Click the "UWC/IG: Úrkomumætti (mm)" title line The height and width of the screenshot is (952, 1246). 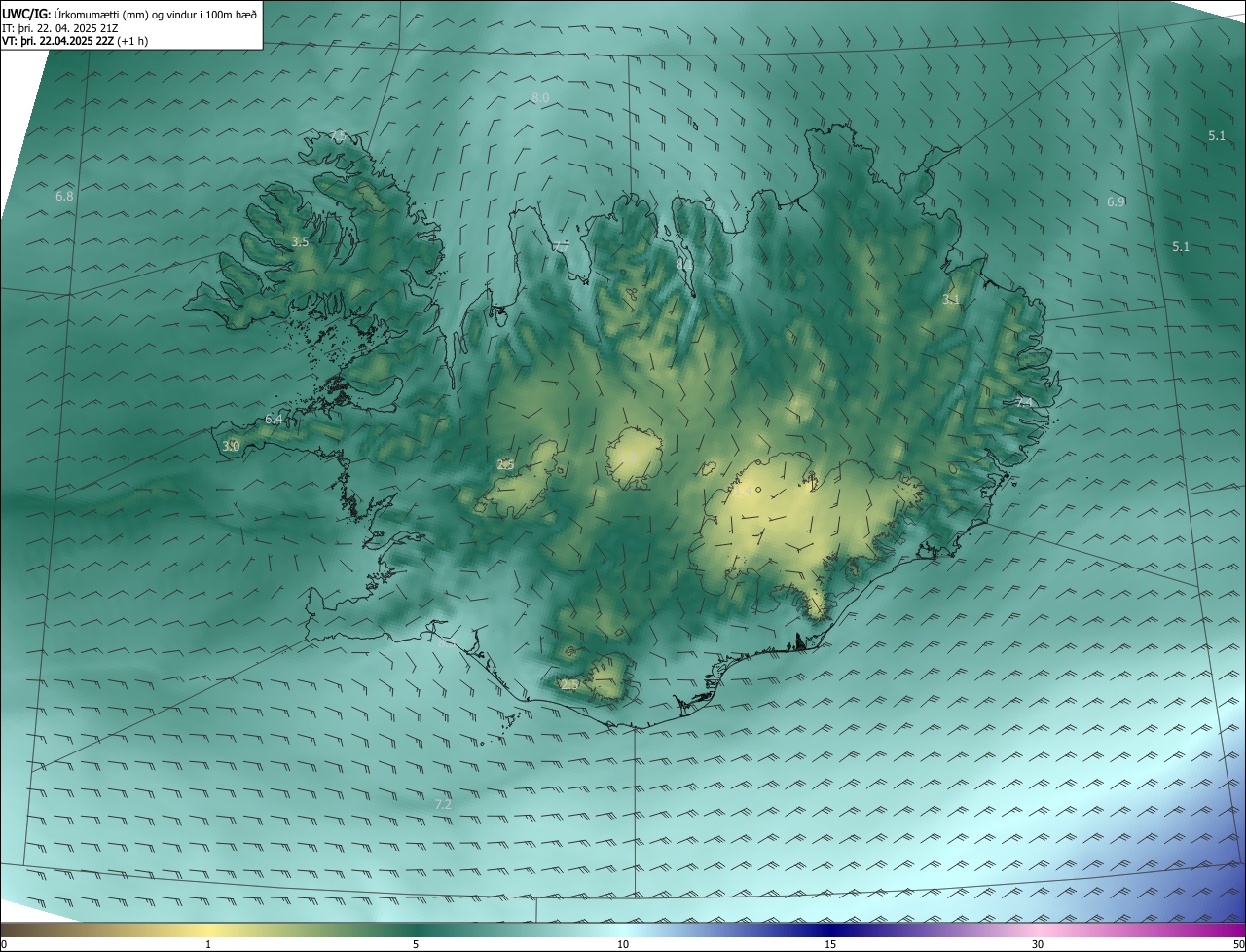(129, 15)
